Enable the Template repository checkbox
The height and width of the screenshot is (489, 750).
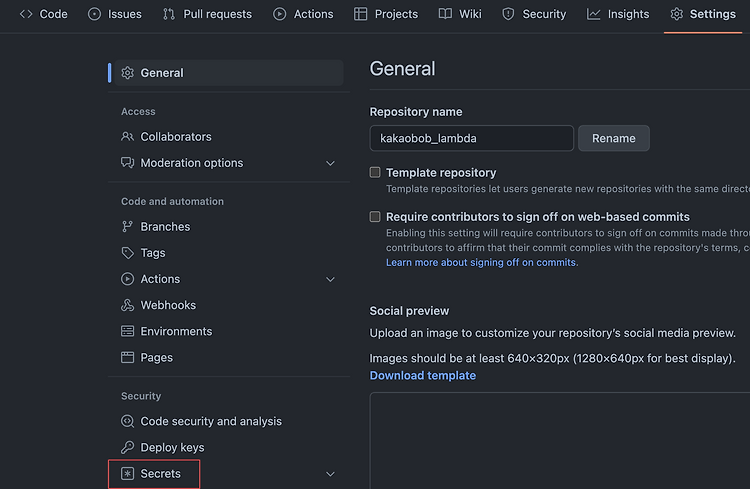(x=375, y=172)
